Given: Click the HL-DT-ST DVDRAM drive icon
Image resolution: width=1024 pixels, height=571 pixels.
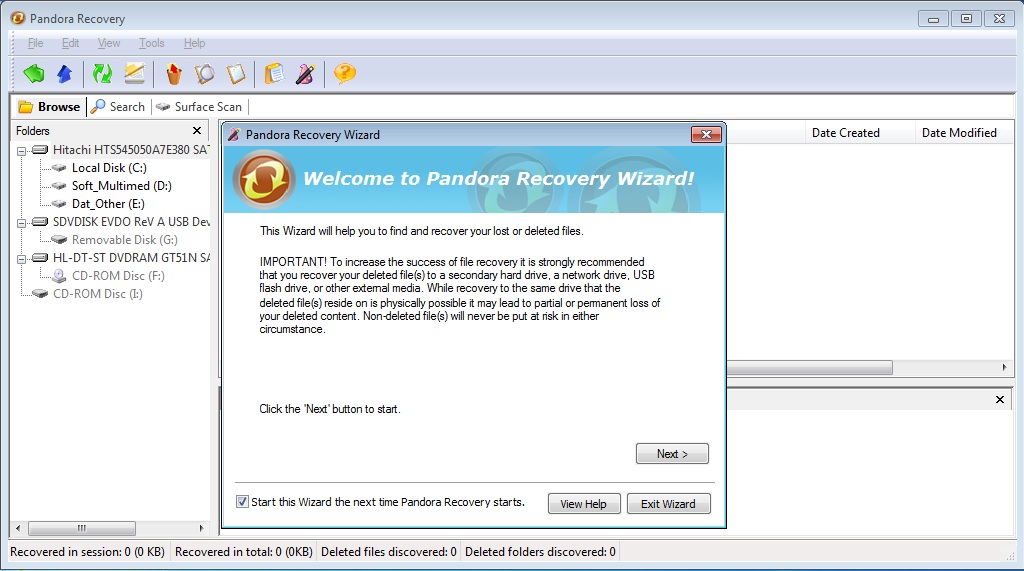Looking at the screenshot, I should point(40,257).
